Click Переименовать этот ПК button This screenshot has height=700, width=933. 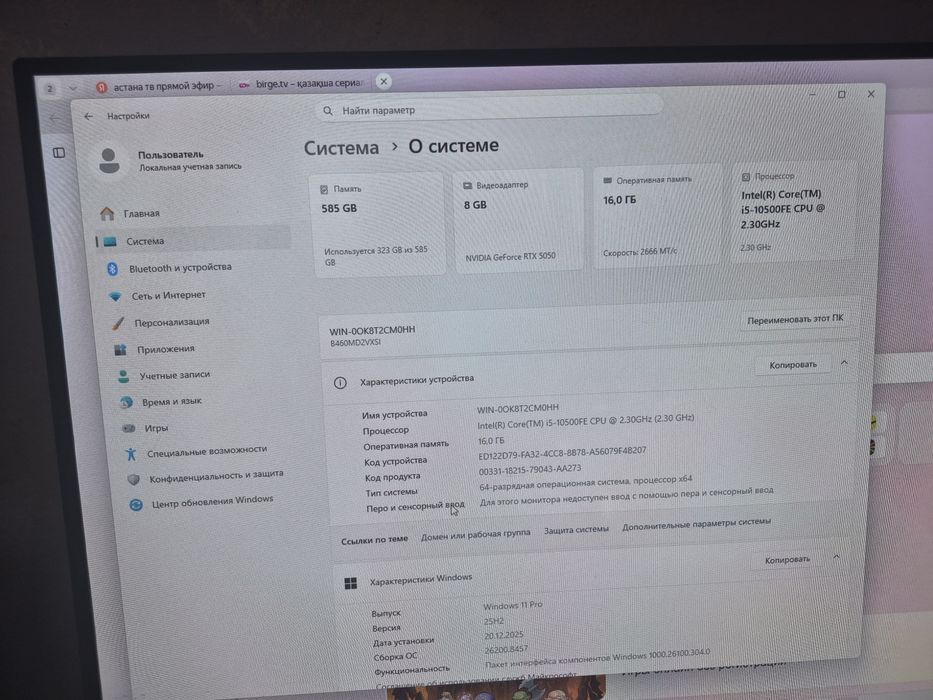(796, 319)
